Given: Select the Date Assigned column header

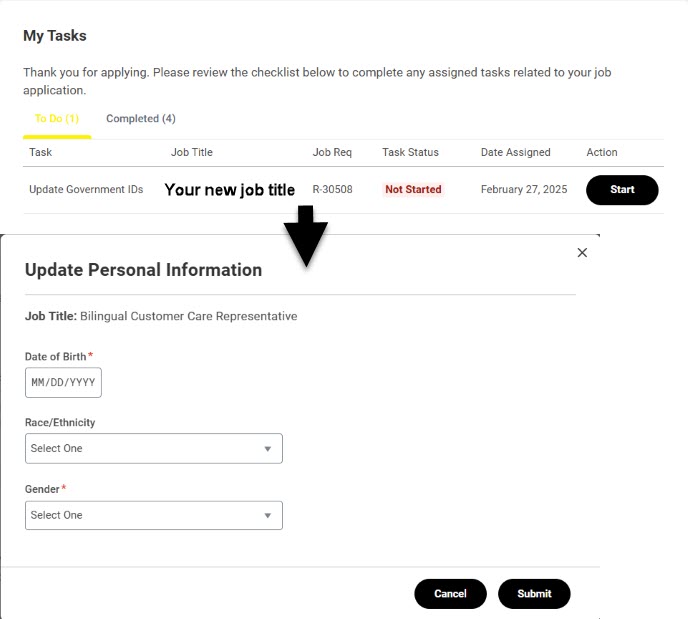Looking at the screenshot, I should (515, 153).
